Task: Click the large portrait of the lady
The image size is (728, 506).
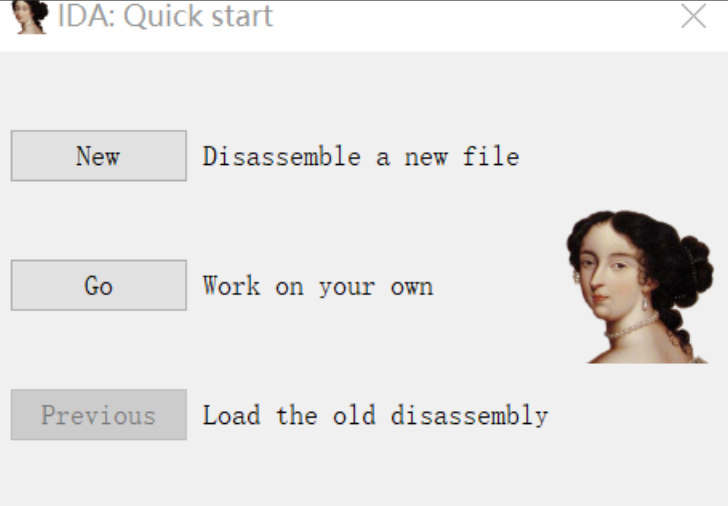Action: tap(639, 286)
